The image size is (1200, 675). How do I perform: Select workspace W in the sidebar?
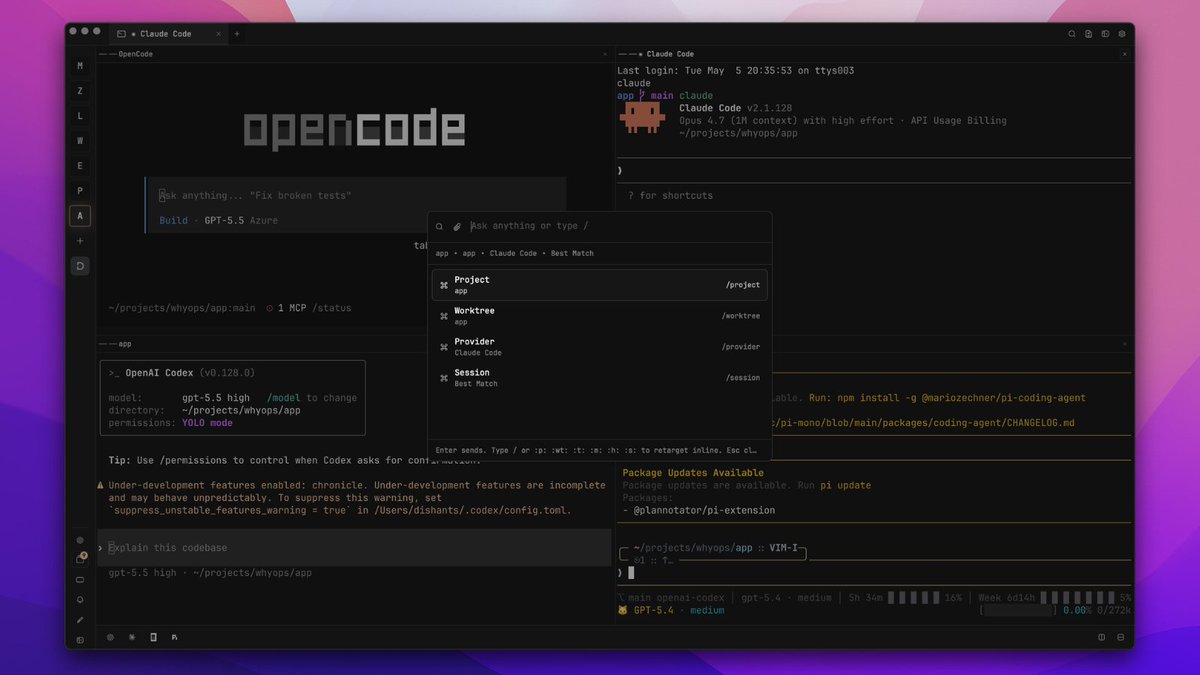click(x=80, y=141)
